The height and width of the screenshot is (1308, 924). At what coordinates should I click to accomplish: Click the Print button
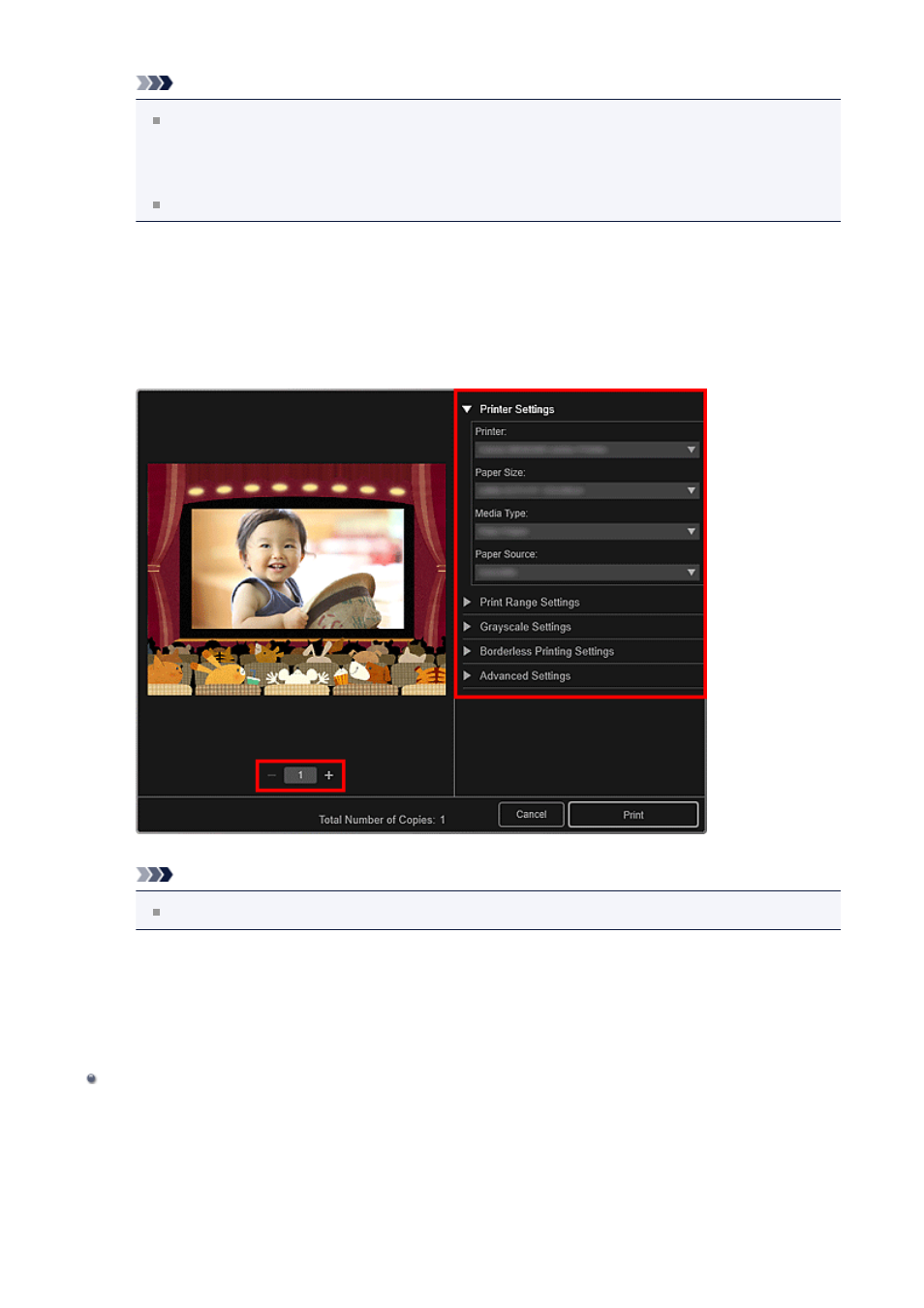(633, 815)
